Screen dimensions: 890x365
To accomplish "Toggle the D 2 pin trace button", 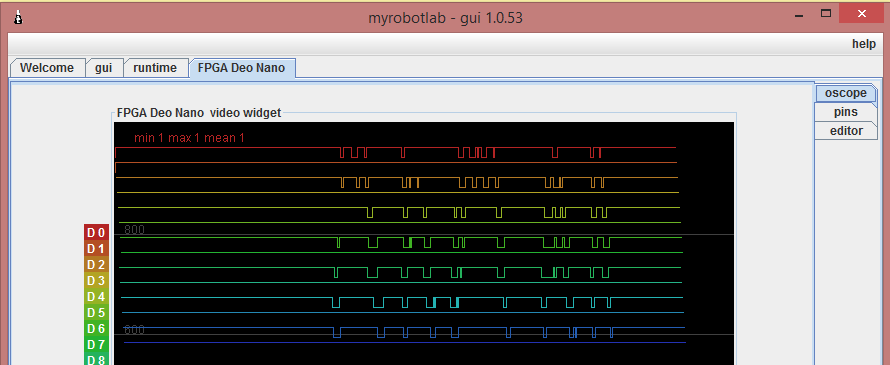I will coord(96,265).
